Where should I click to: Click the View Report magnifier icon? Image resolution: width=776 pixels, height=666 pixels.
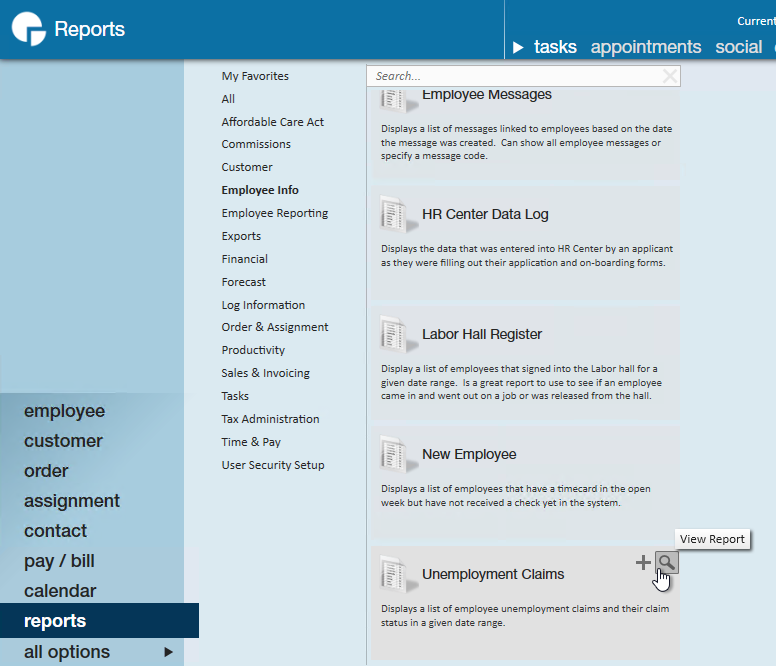click(x=667, y=563)
